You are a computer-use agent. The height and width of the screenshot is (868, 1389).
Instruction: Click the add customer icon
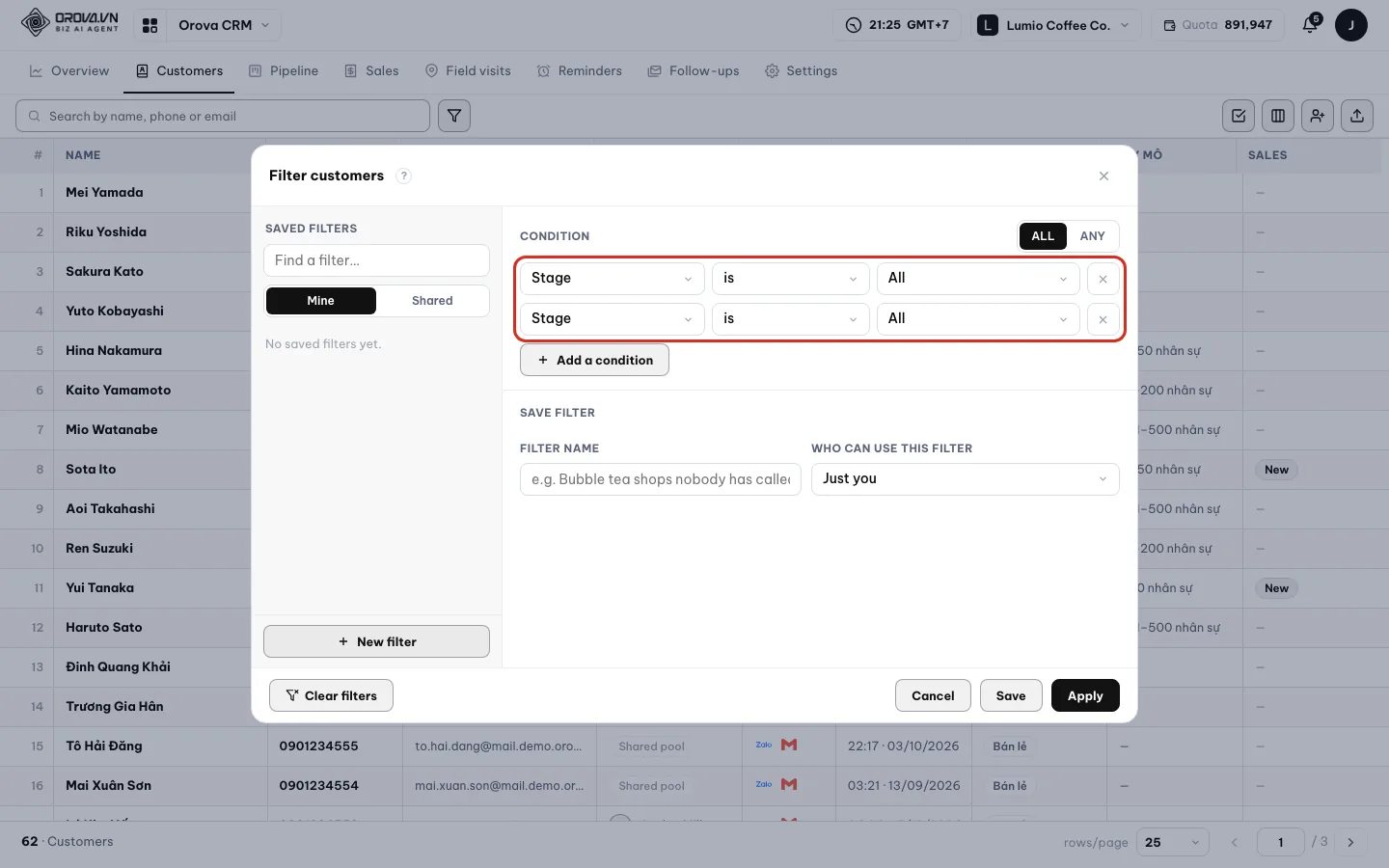1318,116
